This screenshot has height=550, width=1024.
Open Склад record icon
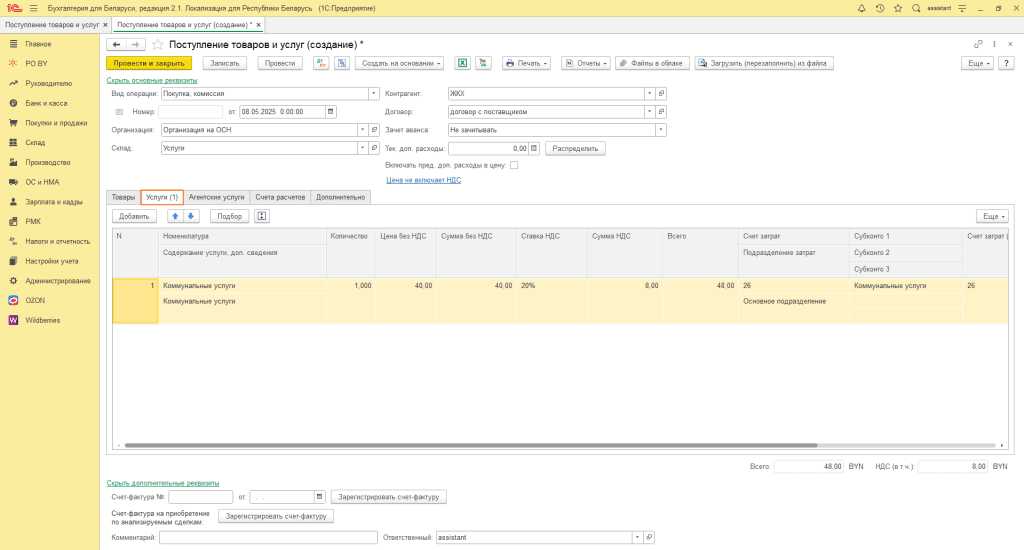(x=374, y=148)
